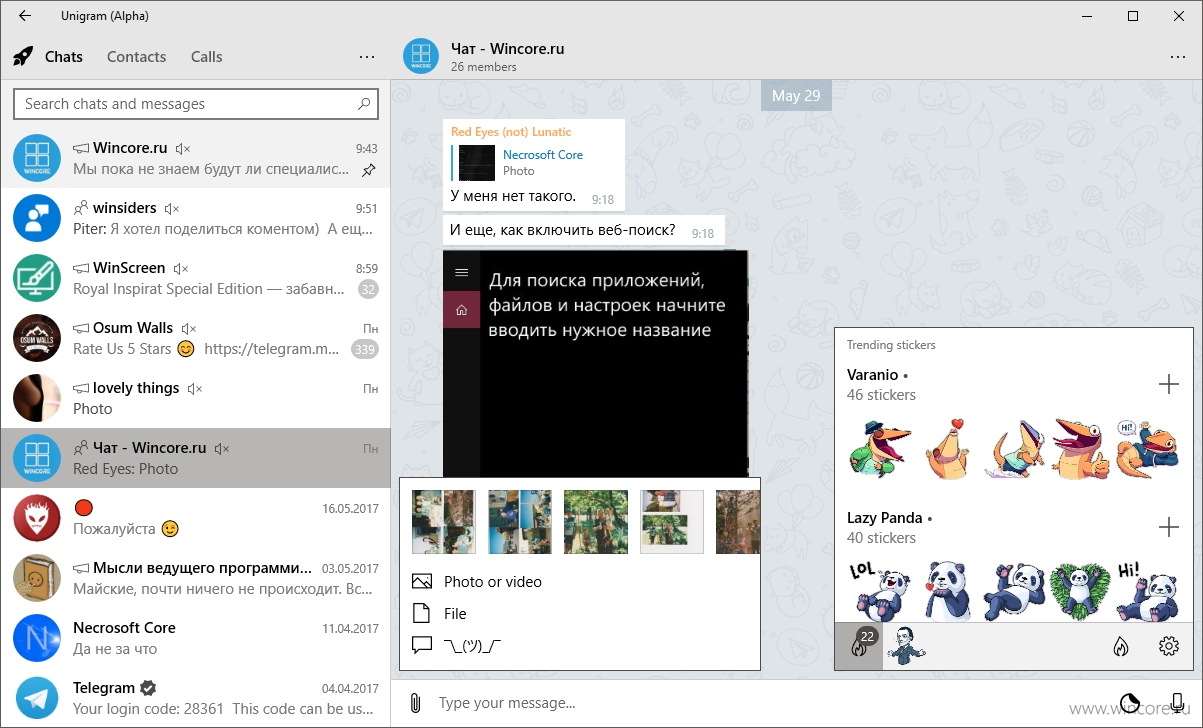Click the Wincore.ru channel avatar
Viewport: 1203px width, 728px height.
(x=37, y=158)
